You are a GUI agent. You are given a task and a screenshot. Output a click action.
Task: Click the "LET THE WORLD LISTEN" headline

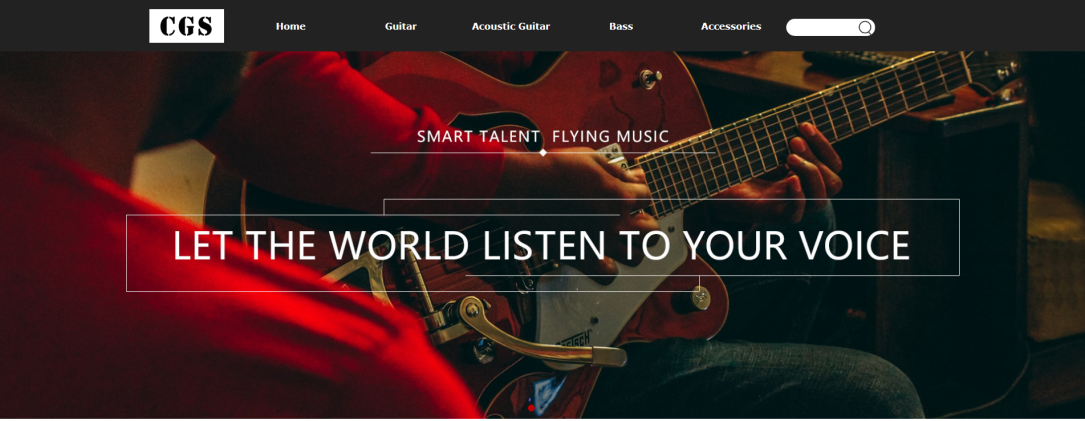click(540, 245)
